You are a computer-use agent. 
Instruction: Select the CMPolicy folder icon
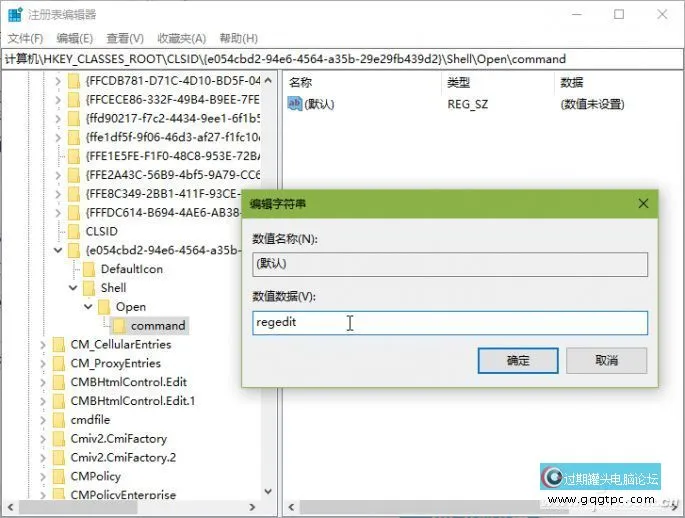point(59,476)
